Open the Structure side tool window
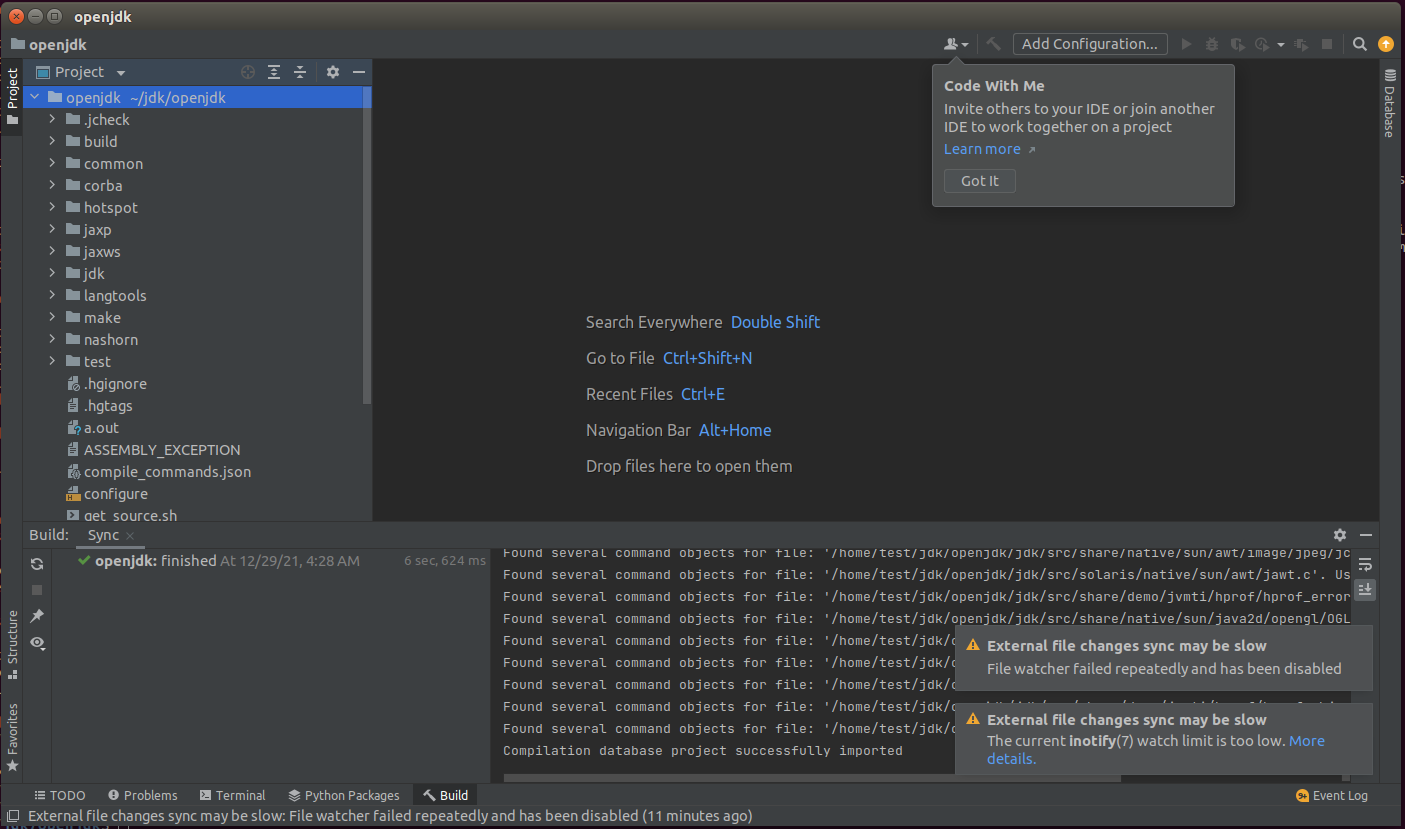Image resolution: width=1405 pixels, height=829 pixels. click(x=12, y=645)
